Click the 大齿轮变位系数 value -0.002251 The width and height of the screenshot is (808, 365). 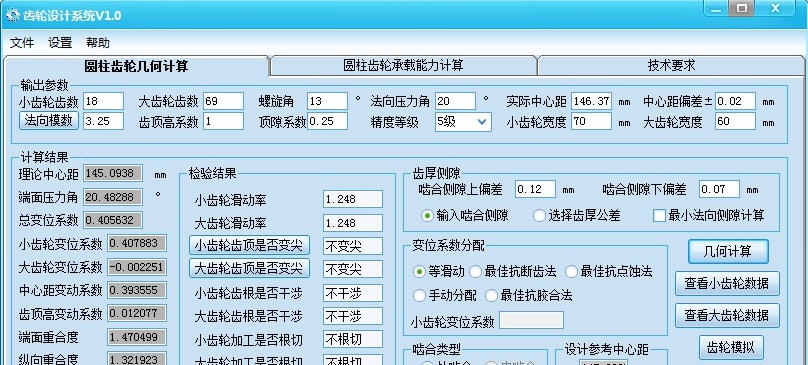(137, 267)
